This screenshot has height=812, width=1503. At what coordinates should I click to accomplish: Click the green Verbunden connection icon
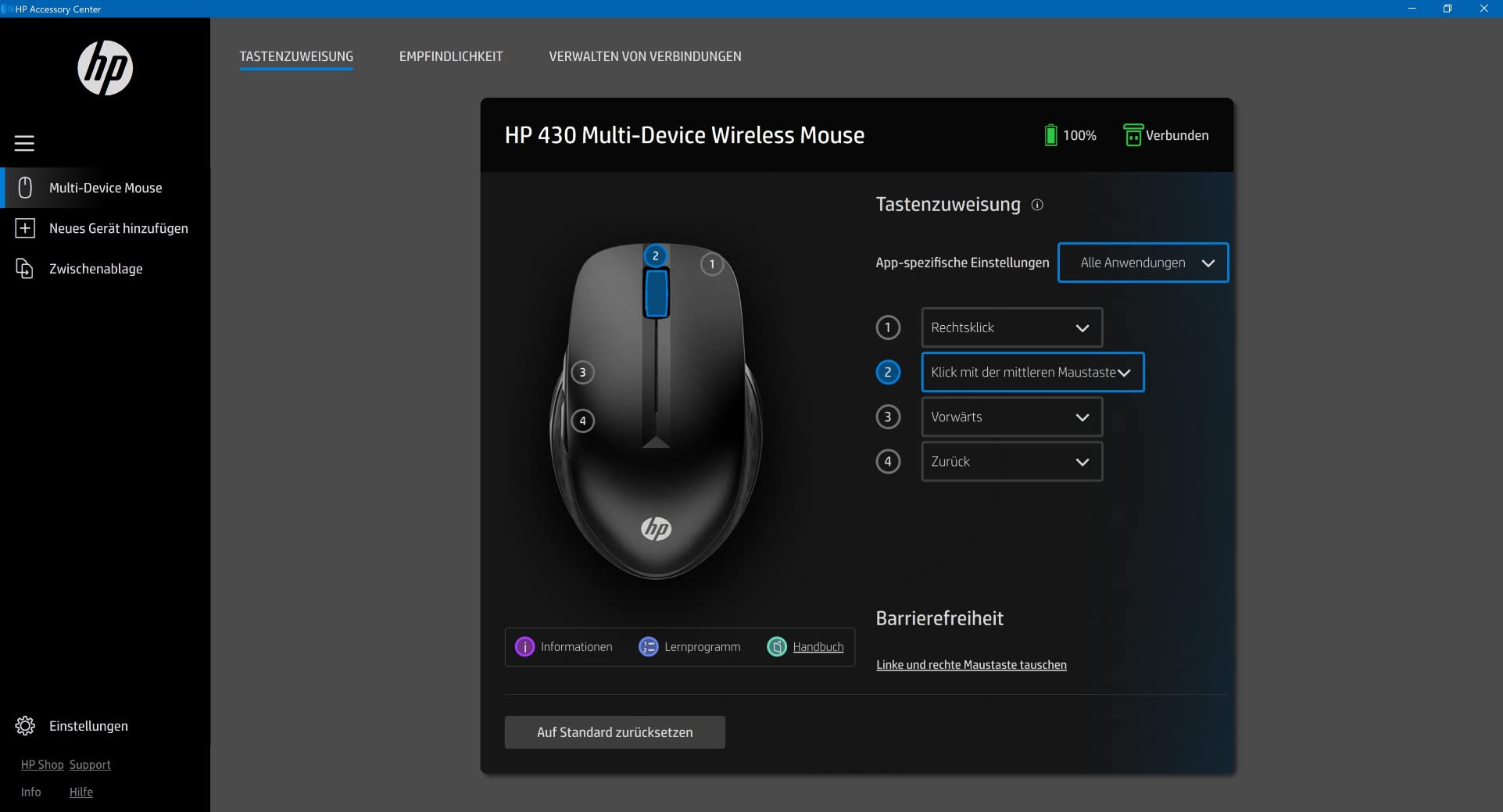1133,135
